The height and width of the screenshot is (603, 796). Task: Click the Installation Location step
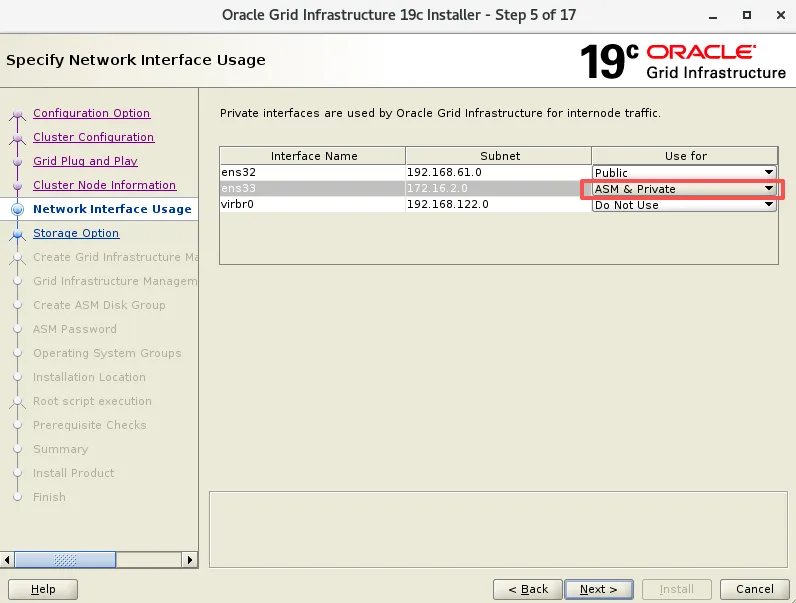[89, 377]
